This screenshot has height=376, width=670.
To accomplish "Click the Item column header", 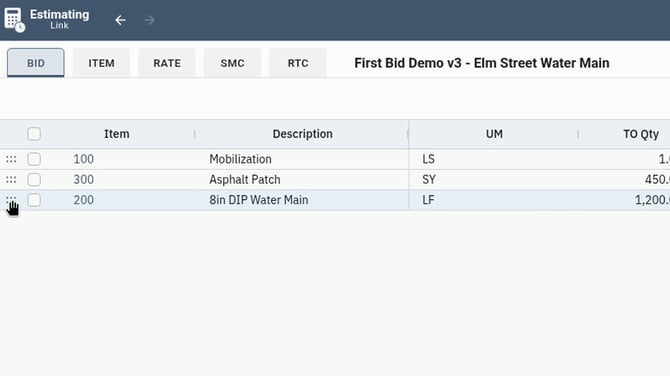I will click(x=117, y=134).
